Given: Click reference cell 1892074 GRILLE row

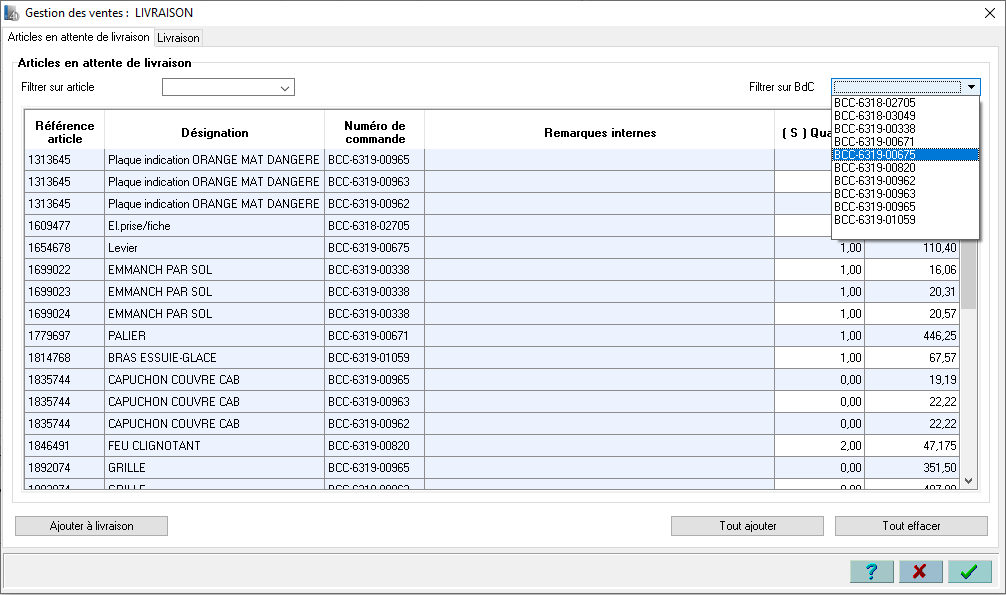Looking at the screenshot, I should tap(65, 467).
